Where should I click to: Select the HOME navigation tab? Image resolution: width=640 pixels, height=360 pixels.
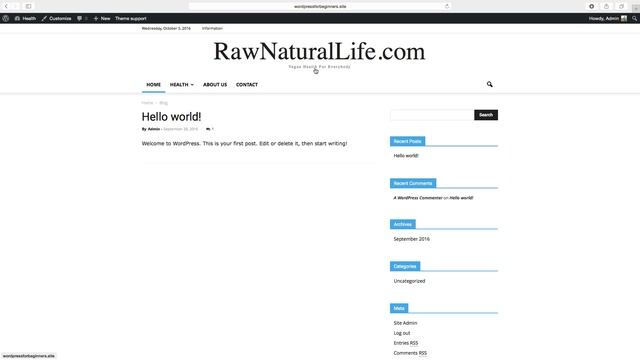click(153, 84)
